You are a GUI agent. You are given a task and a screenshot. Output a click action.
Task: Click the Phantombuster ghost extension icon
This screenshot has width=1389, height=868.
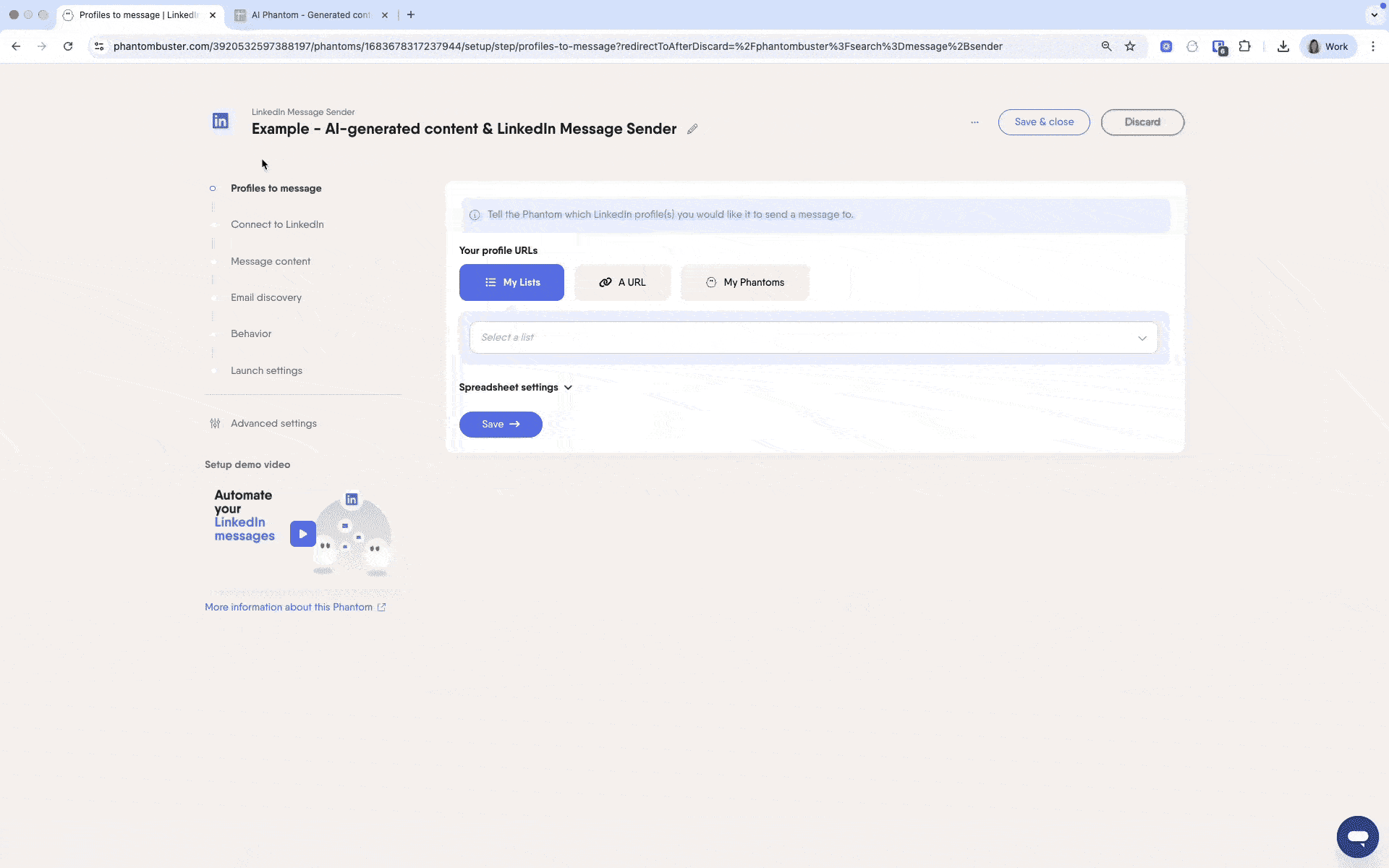coord(1192,46)
